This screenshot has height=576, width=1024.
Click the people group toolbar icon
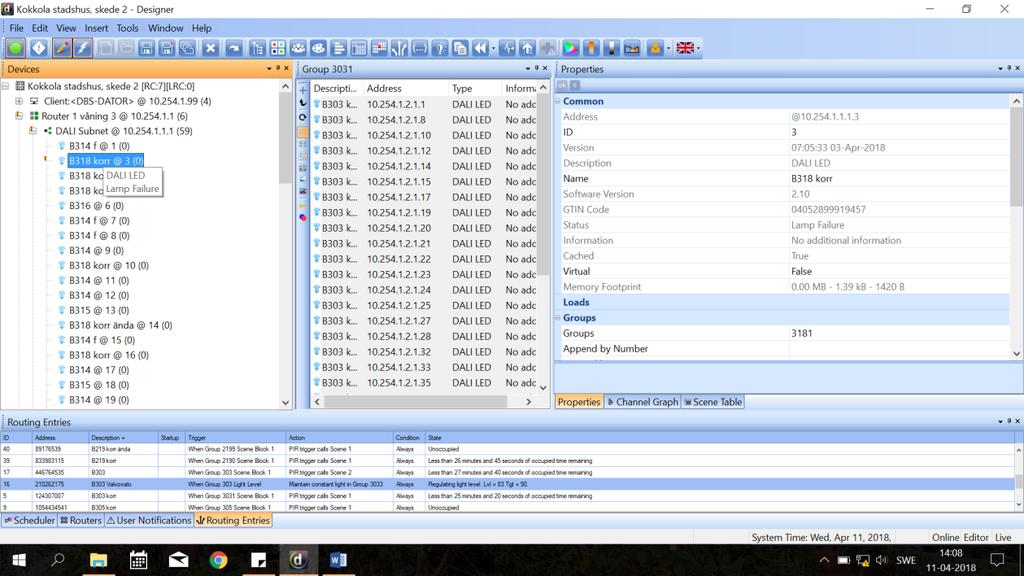point(298,48)
